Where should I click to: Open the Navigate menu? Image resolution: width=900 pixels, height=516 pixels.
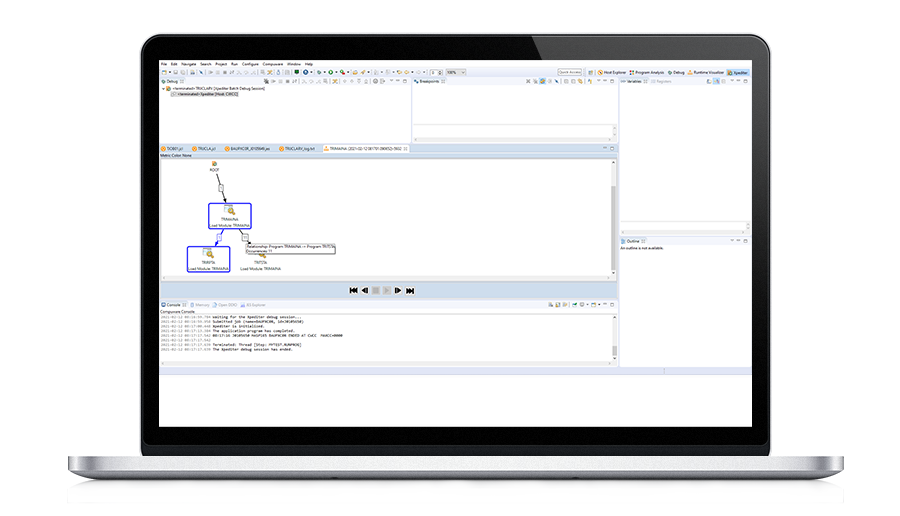(x=189, y=63)
